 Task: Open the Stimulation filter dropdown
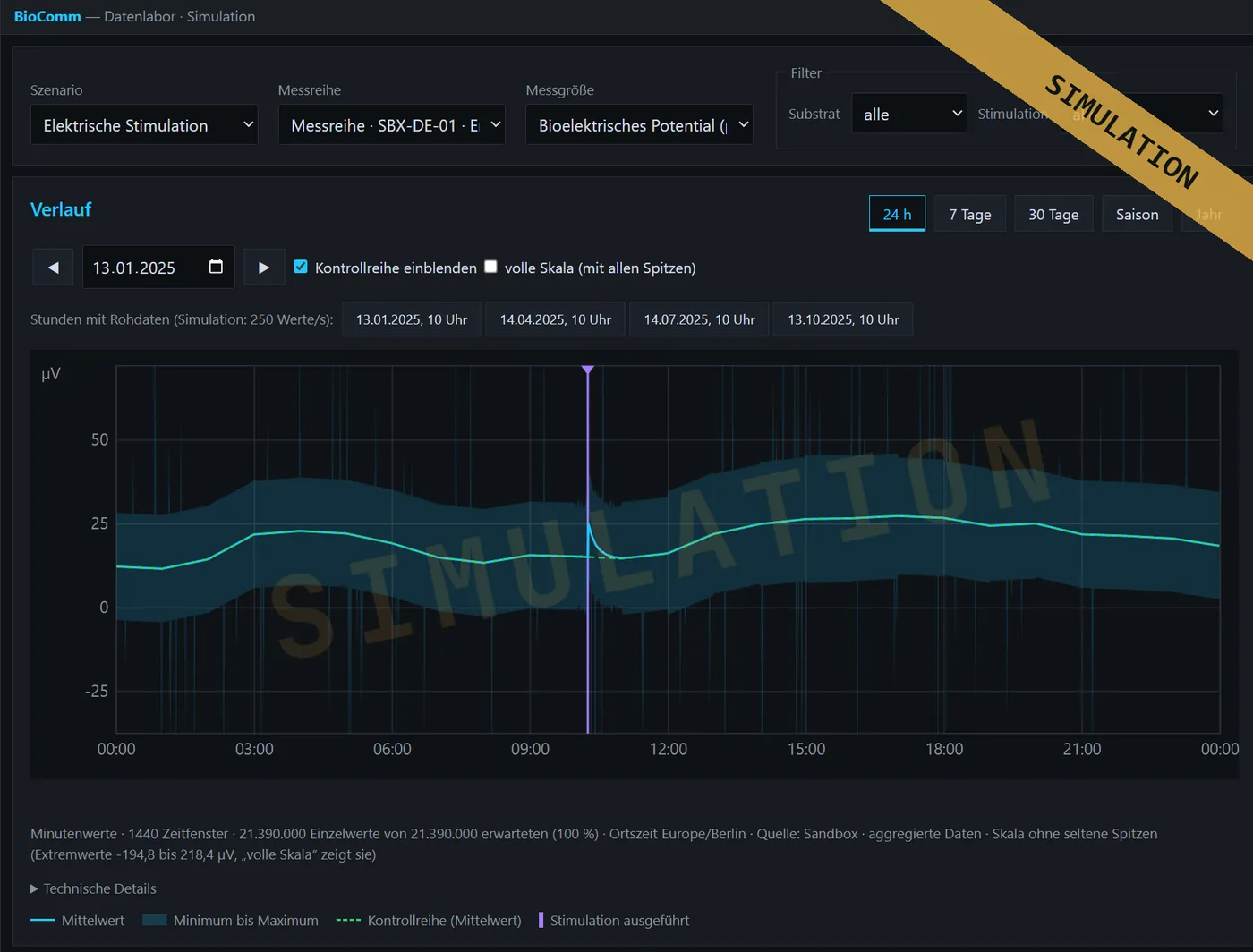pos(1141,114)
